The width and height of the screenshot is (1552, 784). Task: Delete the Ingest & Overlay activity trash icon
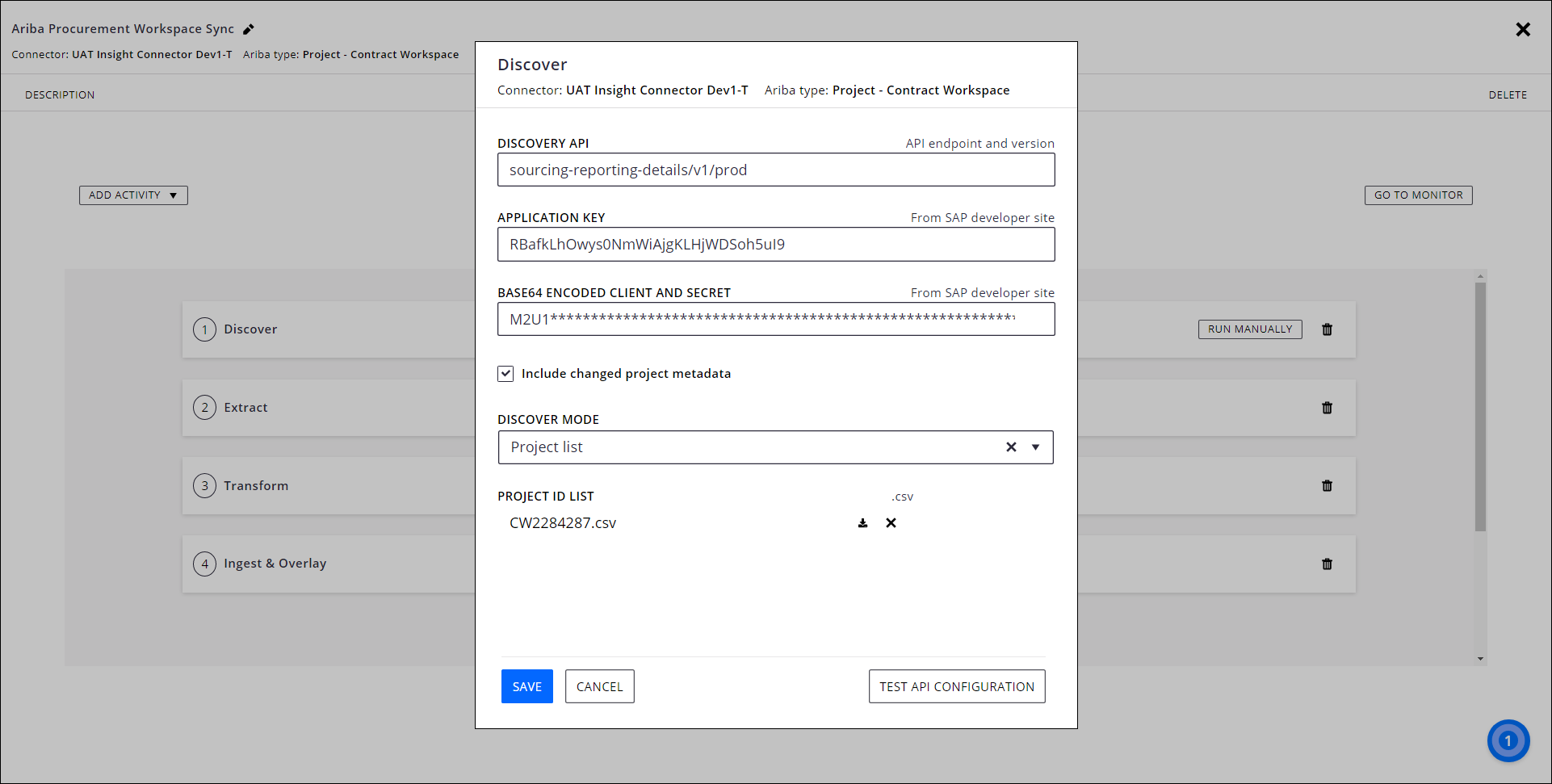(x=1327, y=564)
